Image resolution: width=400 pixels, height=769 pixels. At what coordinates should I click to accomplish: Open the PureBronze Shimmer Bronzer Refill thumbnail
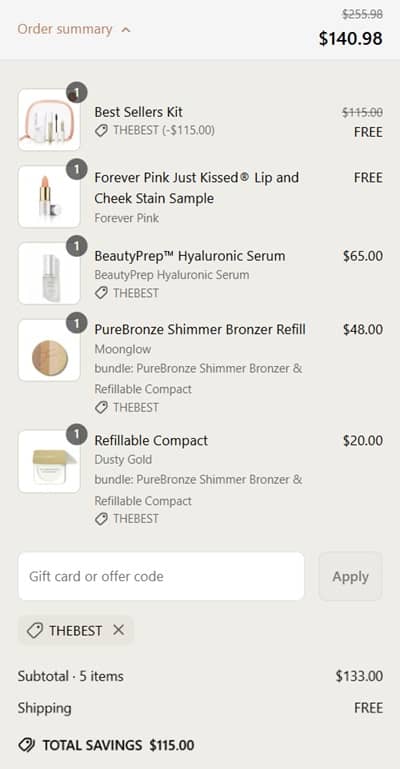click(49, 350)
